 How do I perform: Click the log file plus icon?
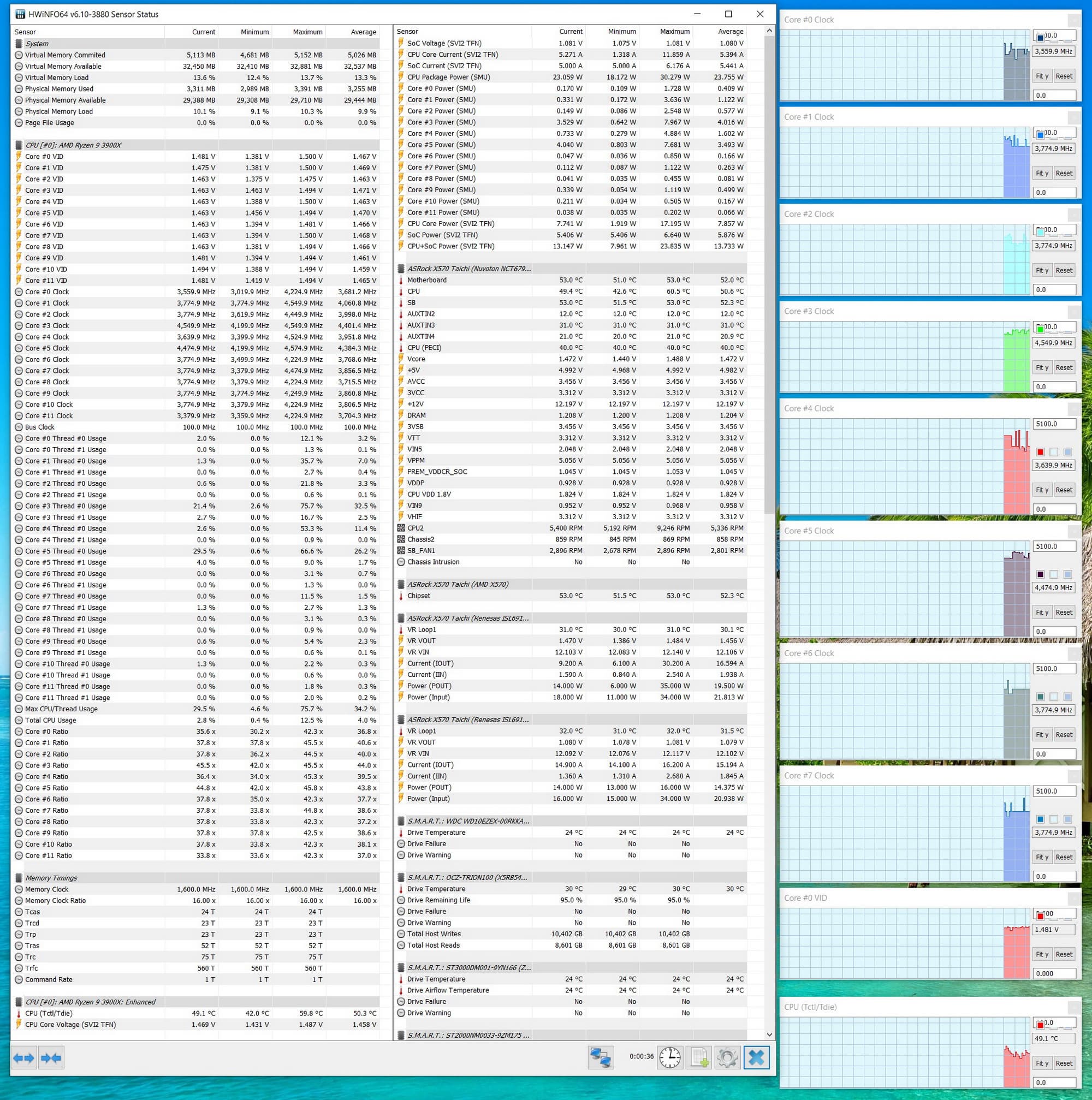pos(698,1057)
